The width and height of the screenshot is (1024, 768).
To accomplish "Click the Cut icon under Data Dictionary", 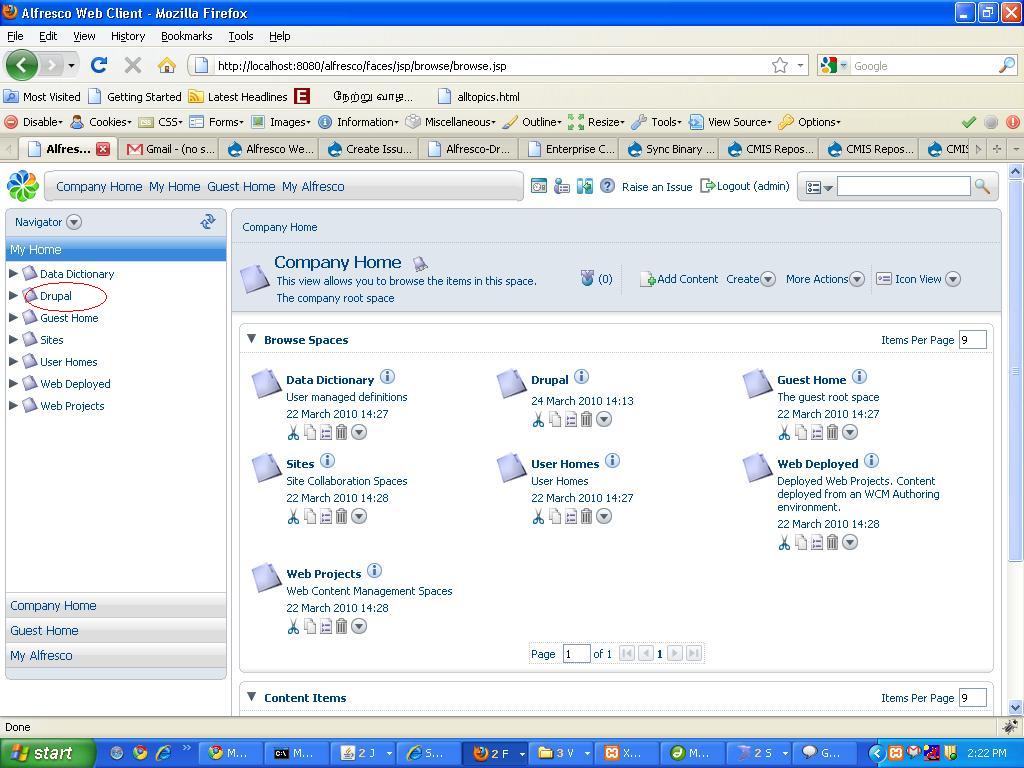I will tap(293, 433).
